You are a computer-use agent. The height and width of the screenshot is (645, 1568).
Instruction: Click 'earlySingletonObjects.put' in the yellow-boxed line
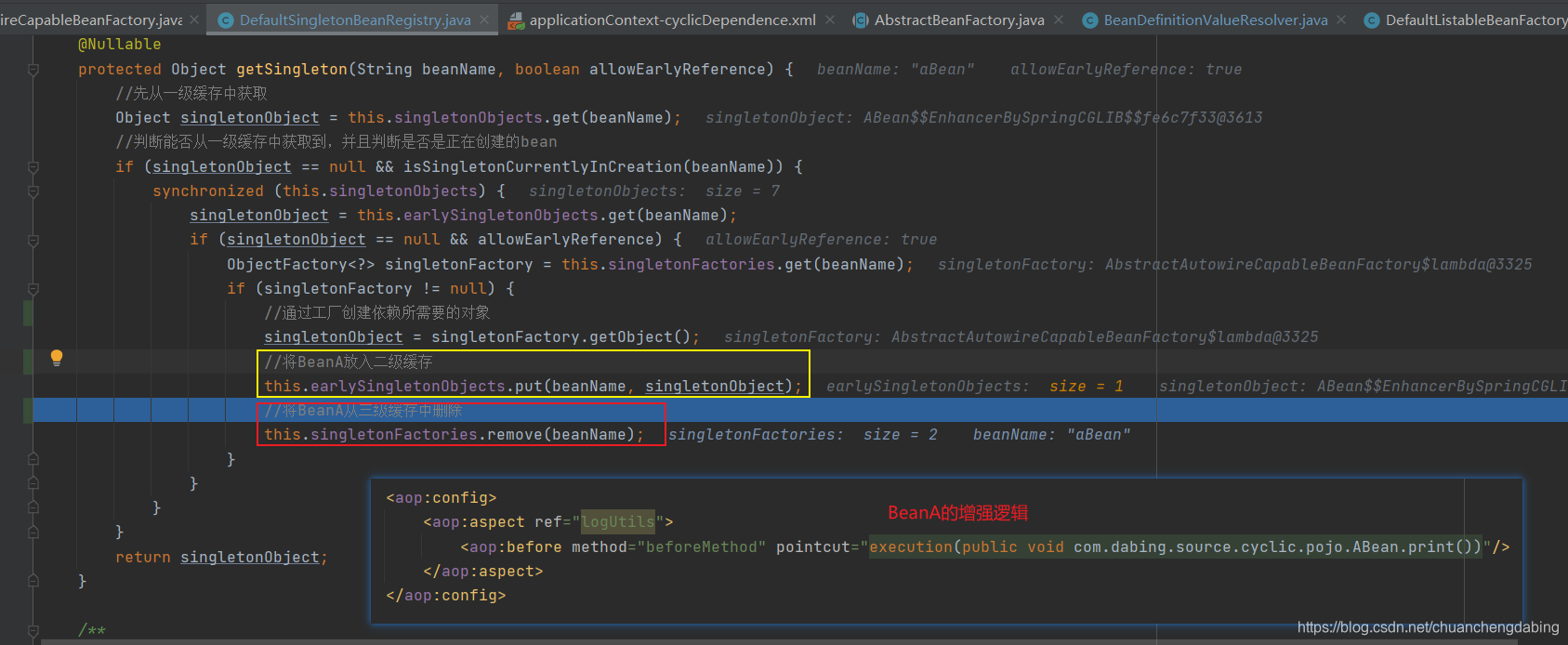pyautogui.click(x=426, y=387)
